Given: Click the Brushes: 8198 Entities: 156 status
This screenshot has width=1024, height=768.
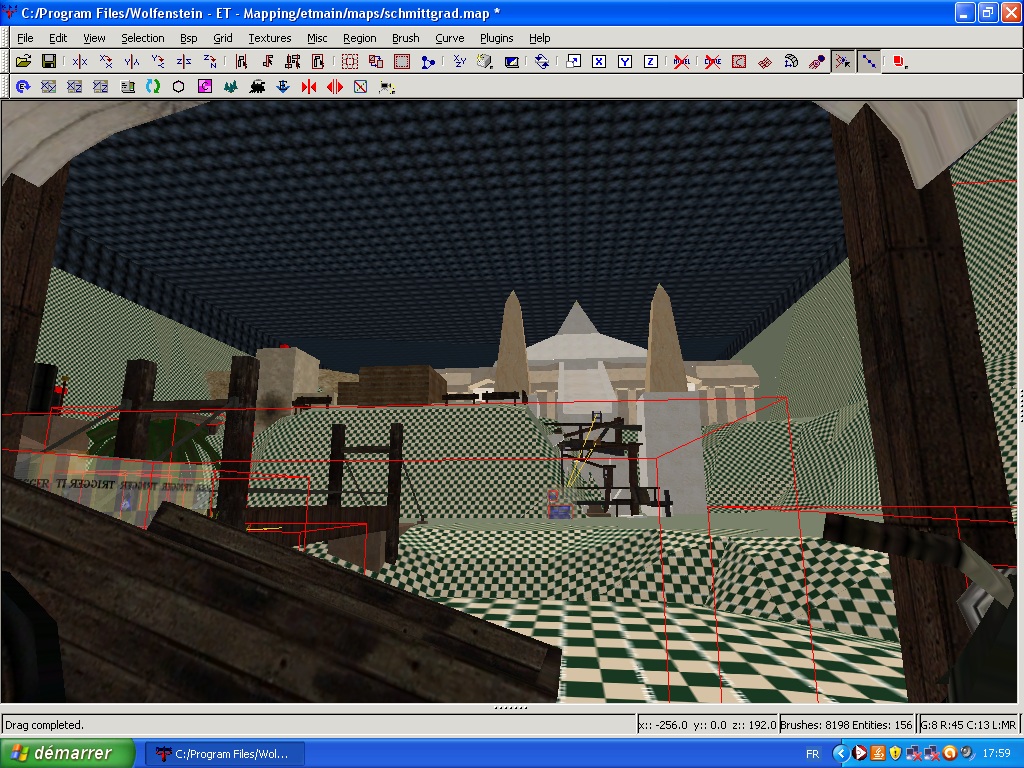Looking at the screenshot, I should 846,724.
